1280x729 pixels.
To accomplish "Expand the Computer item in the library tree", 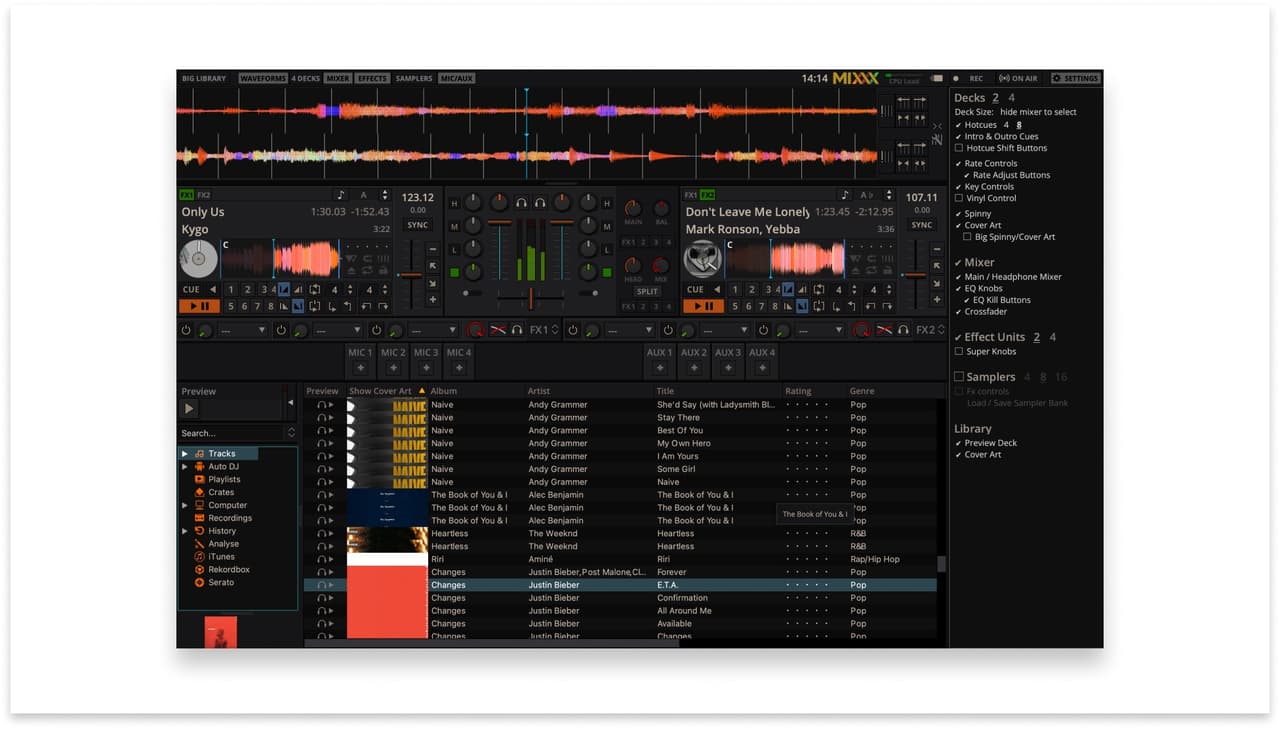I will 184,505.
